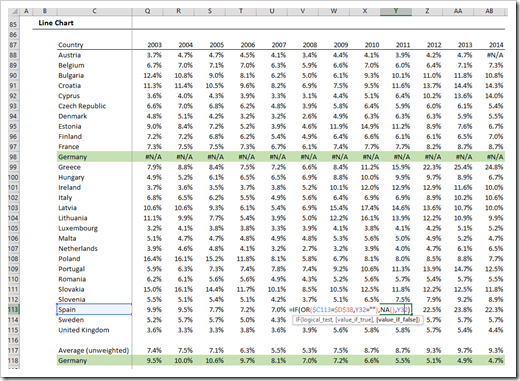Image resolution: width=520 pixels, height=381 pixels.
Task: Click the select-all corner triangle
Action: [13, 12]
